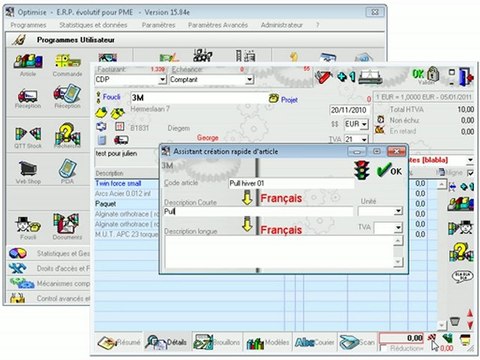The width and height of the screenshot is (480, 360).
Task: Switch to the Scan tab
Action: click(357, 342)
